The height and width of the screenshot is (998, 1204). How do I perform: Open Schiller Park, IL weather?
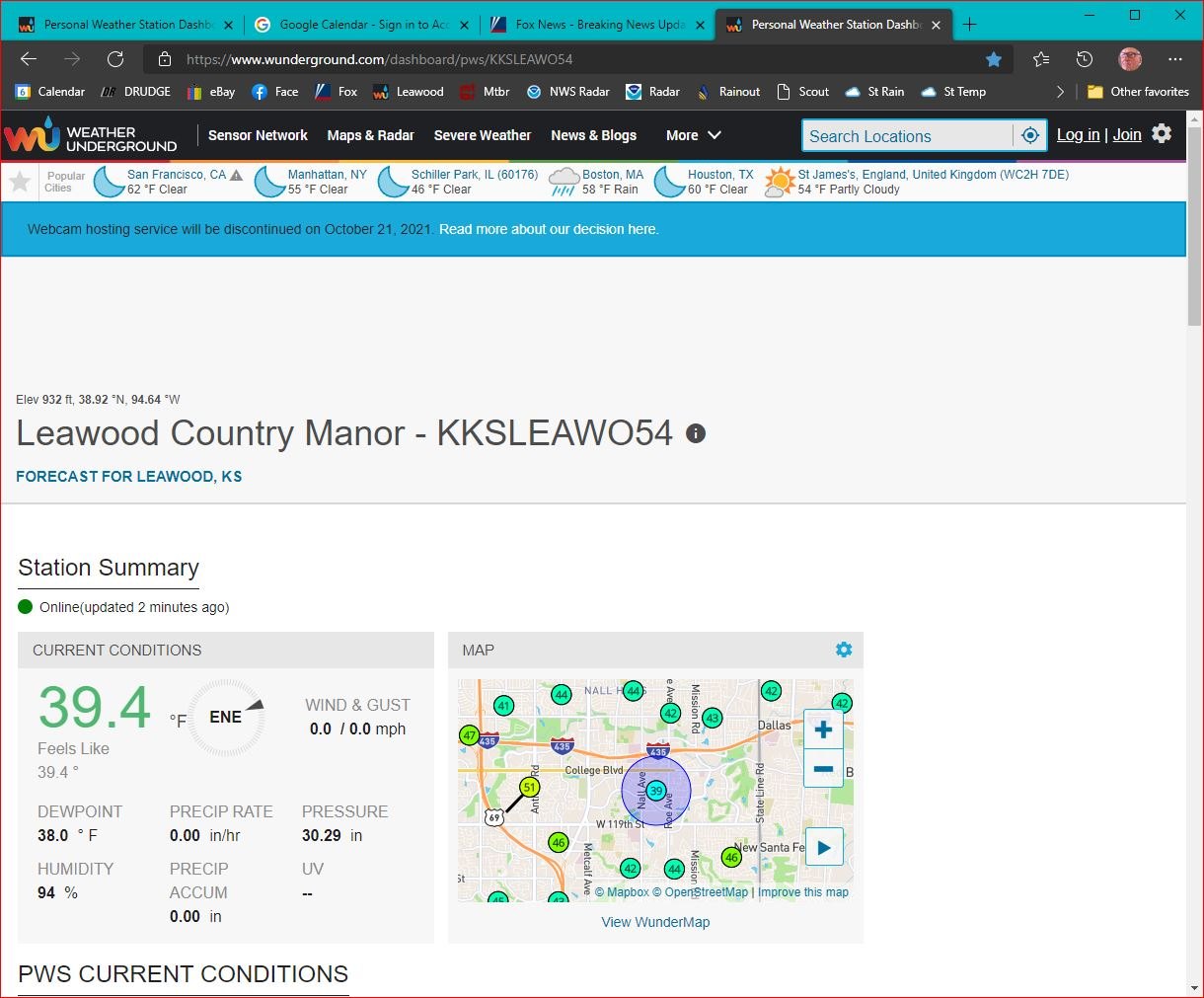tap(475, 175)
